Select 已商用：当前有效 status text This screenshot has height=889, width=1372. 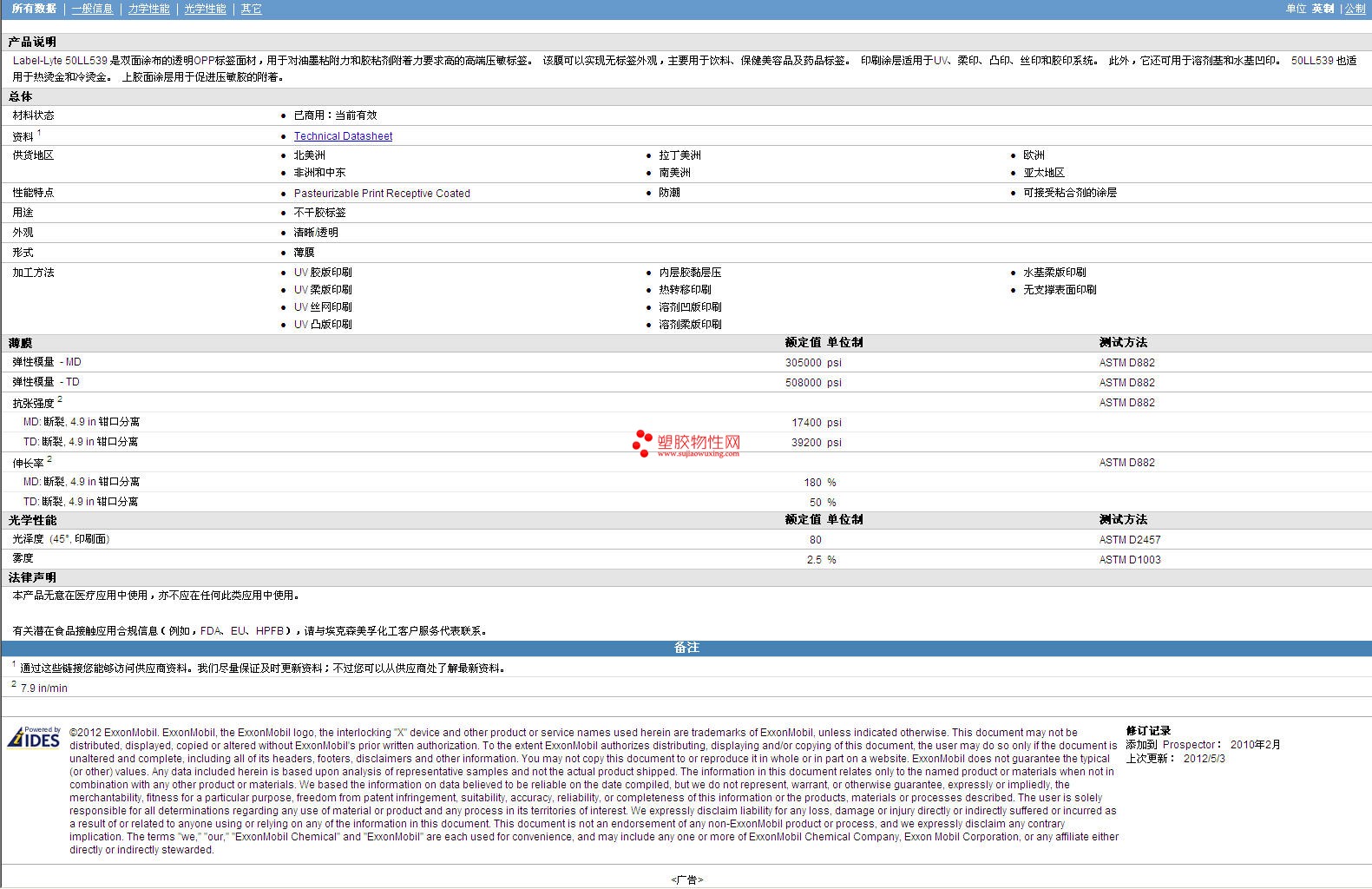pyautogui.click(x=335, y=115)
